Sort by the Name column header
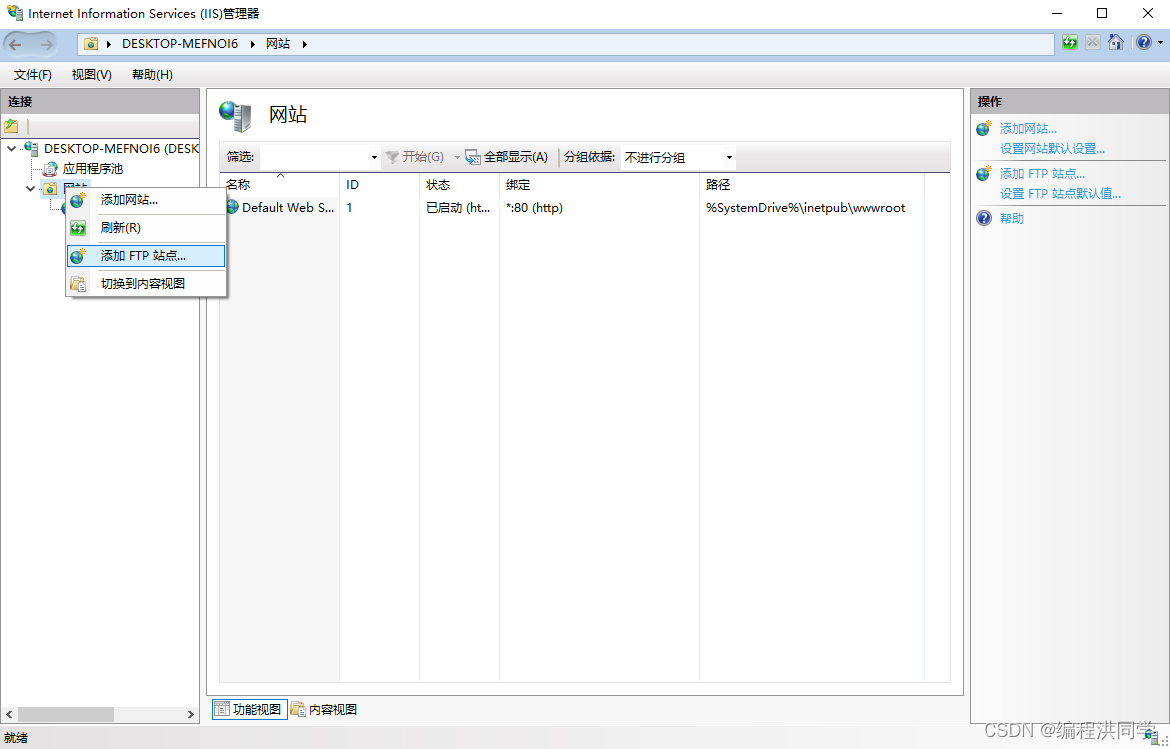The image size is (1170, 749). pyautogui.click(x=238, y=185)
